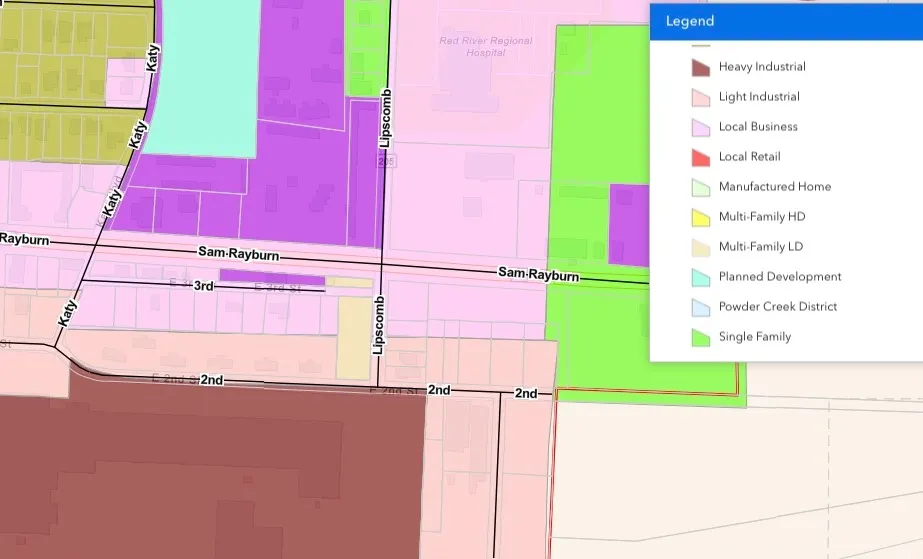Screen dimensions: 923x559
Task: Select the red Local Retail legend symbol
Action: point(700,157)
